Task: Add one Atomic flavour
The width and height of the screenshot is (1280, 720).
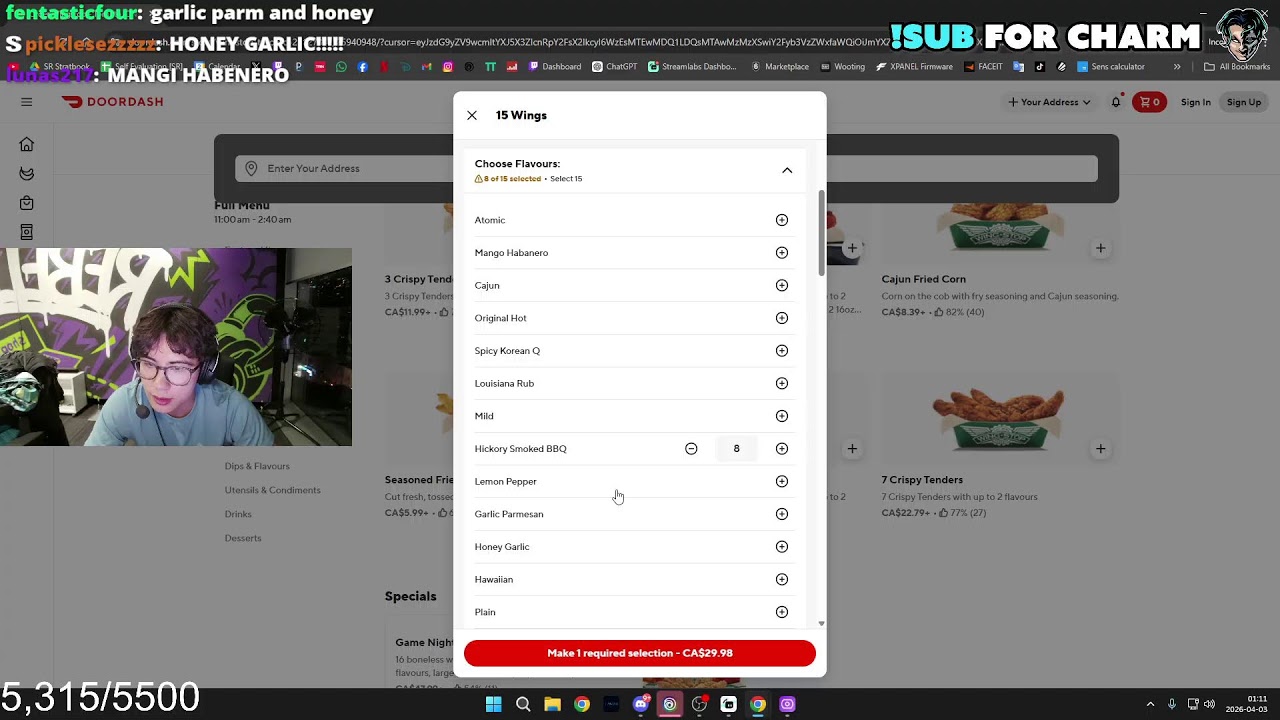Action: coord(782,220)
